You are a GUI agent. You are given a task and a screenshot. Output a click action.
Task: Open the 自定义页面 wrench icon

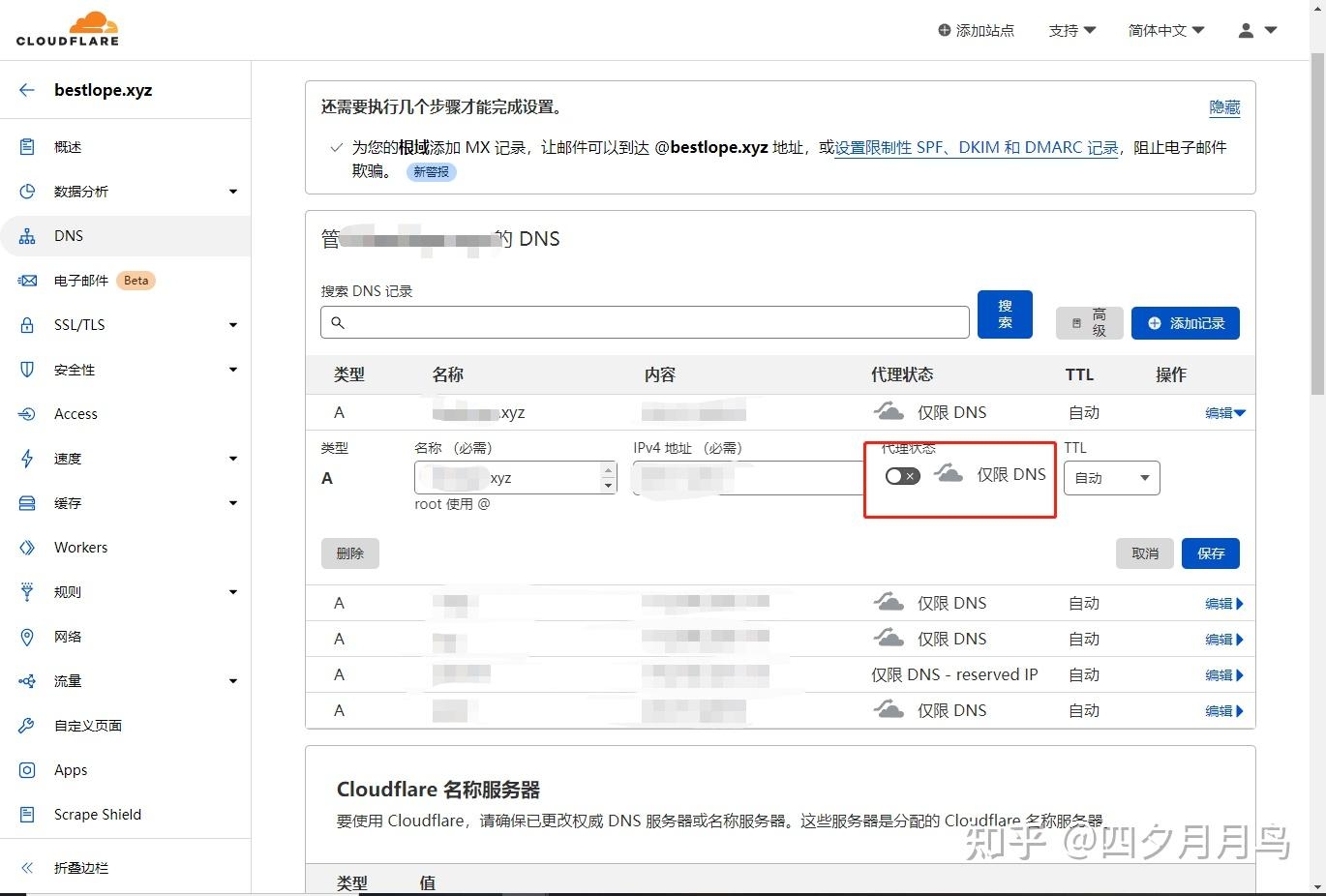(x=27, y=726)
